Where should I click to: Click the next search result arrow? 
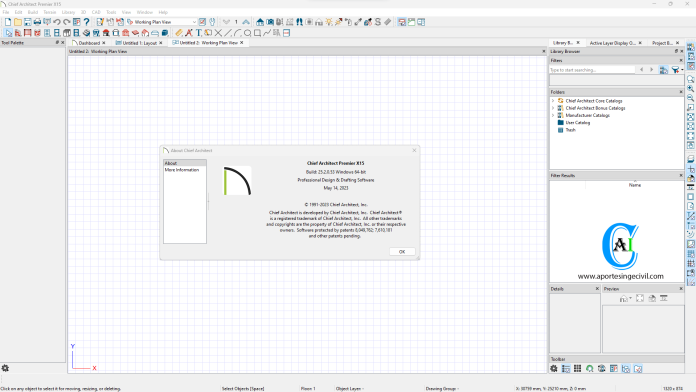pos(652,70)
